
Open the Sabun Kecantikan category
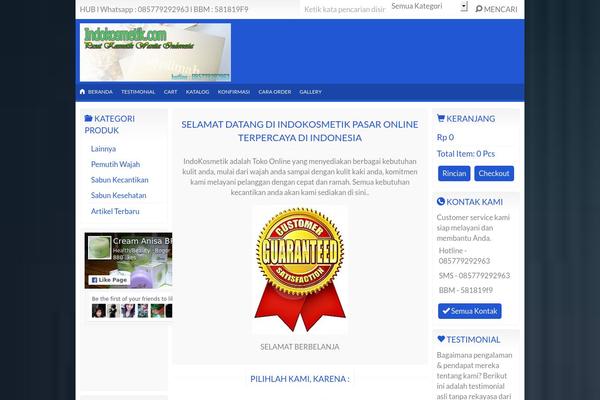[119, 180]
